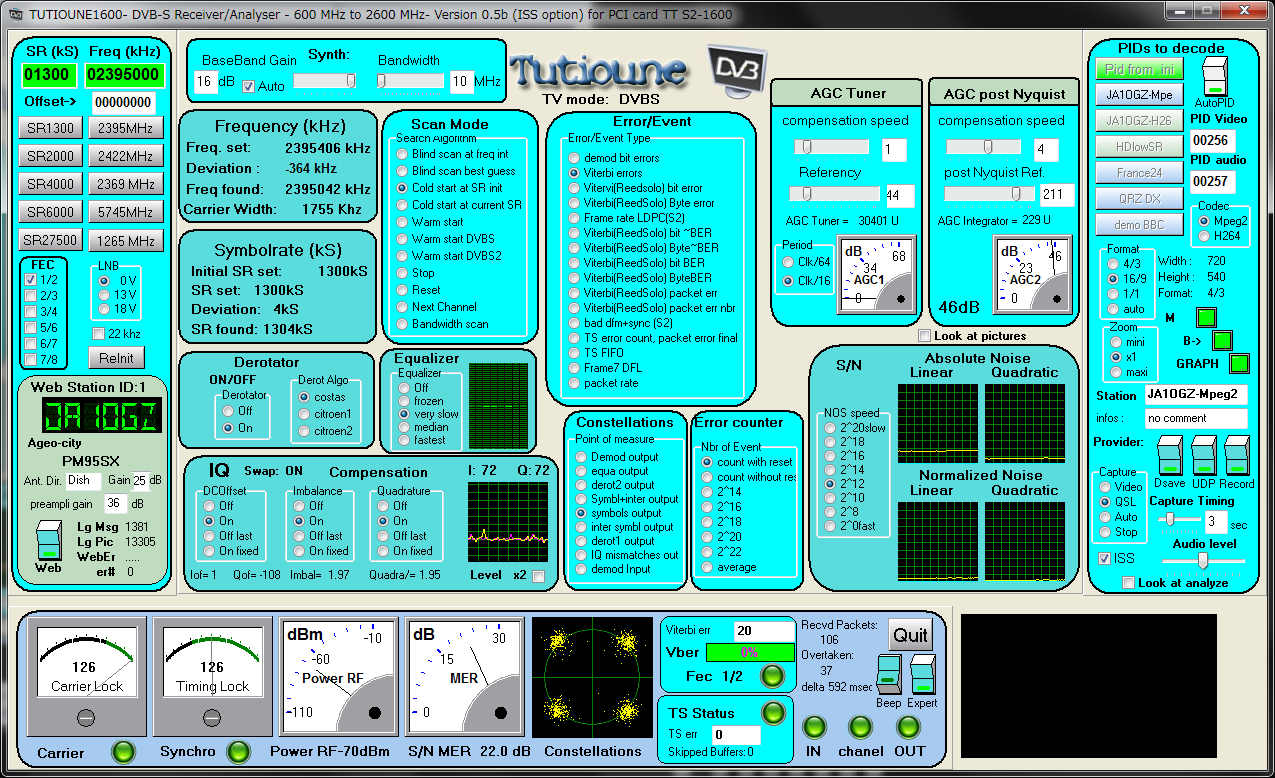This screenshot has width=1275, height=778.
Task: Flip the Record switch
Action: click(1237, 456)
